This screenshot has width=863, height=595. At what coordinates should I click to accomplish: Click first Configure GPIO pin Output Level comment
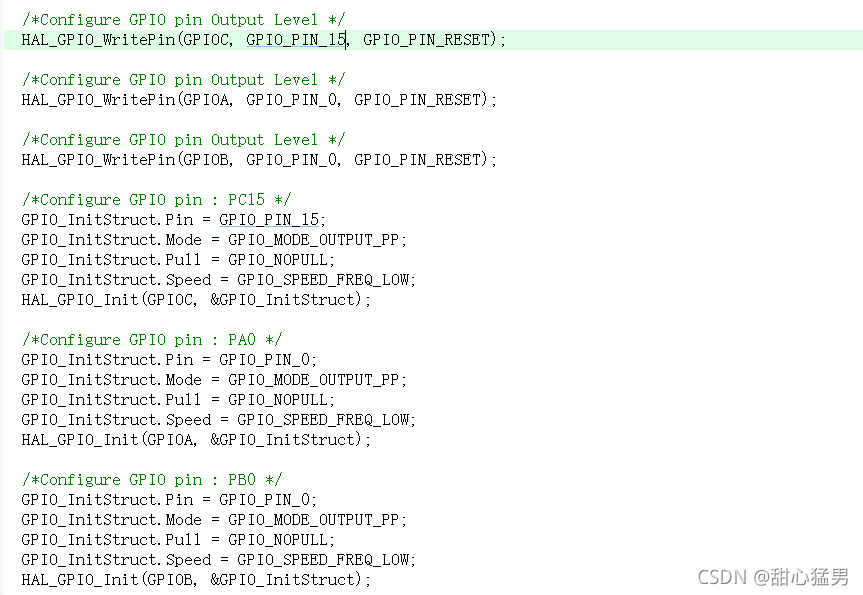tap(183, 20)
